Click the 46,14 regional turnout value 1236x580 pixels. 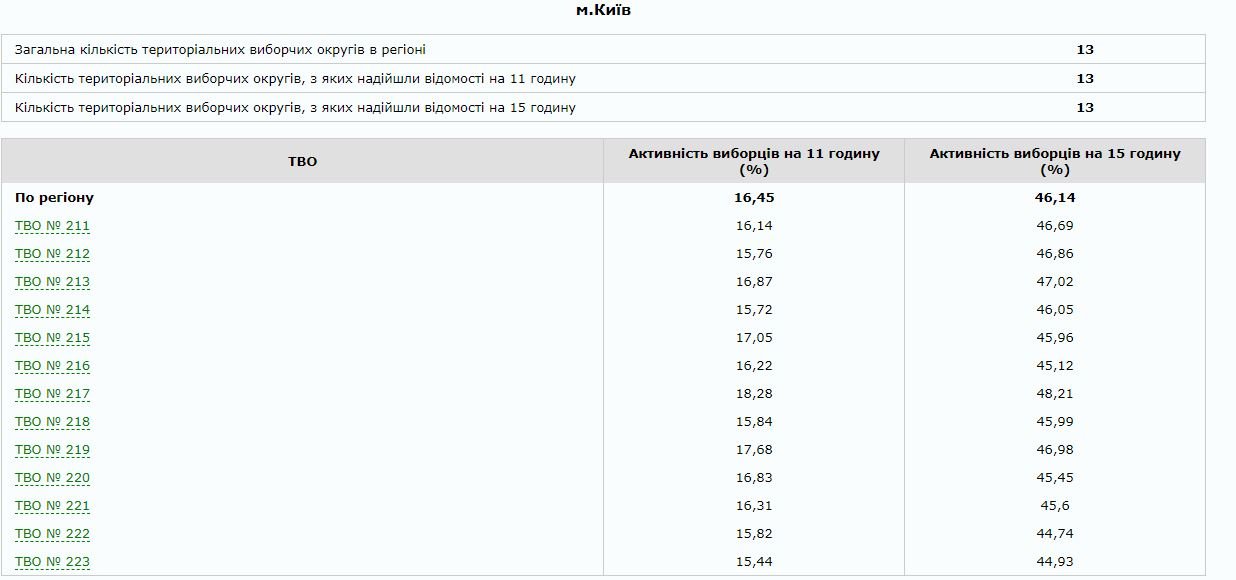click(1055, 198)
